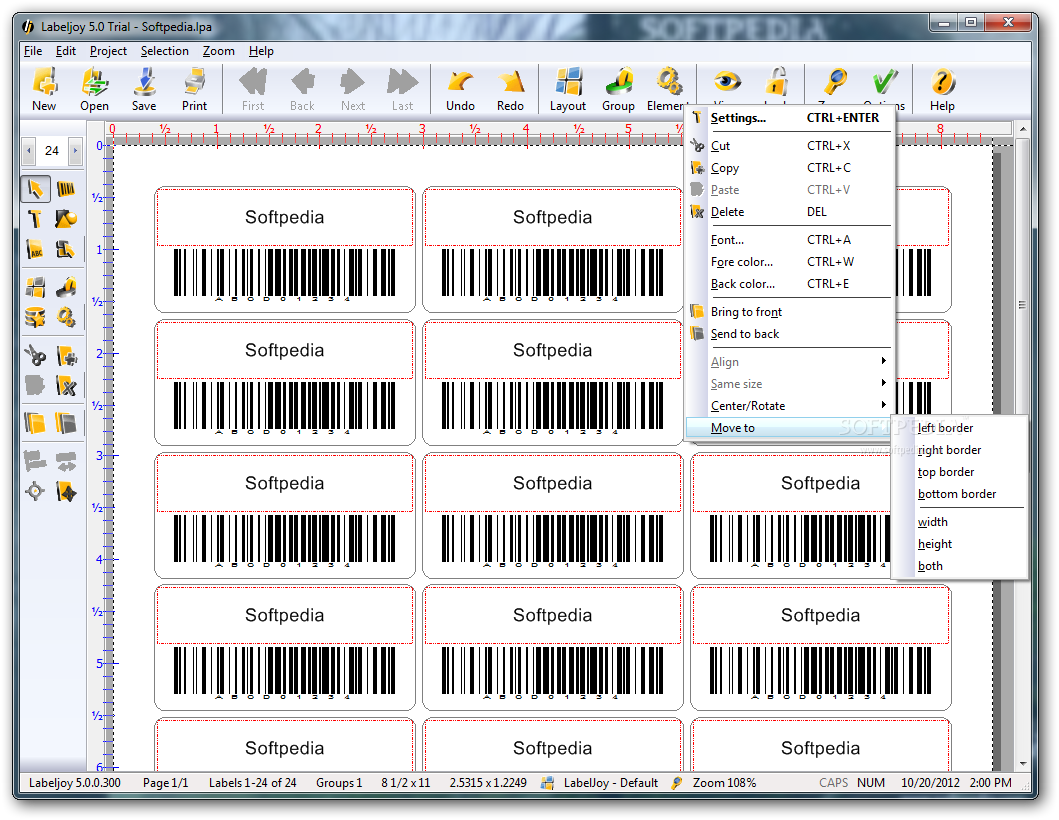The height and width of the screenshot is (820, 1059).
Task: Expand the Same size submenu
Action: pyautogui.click(x=788, y=384)
